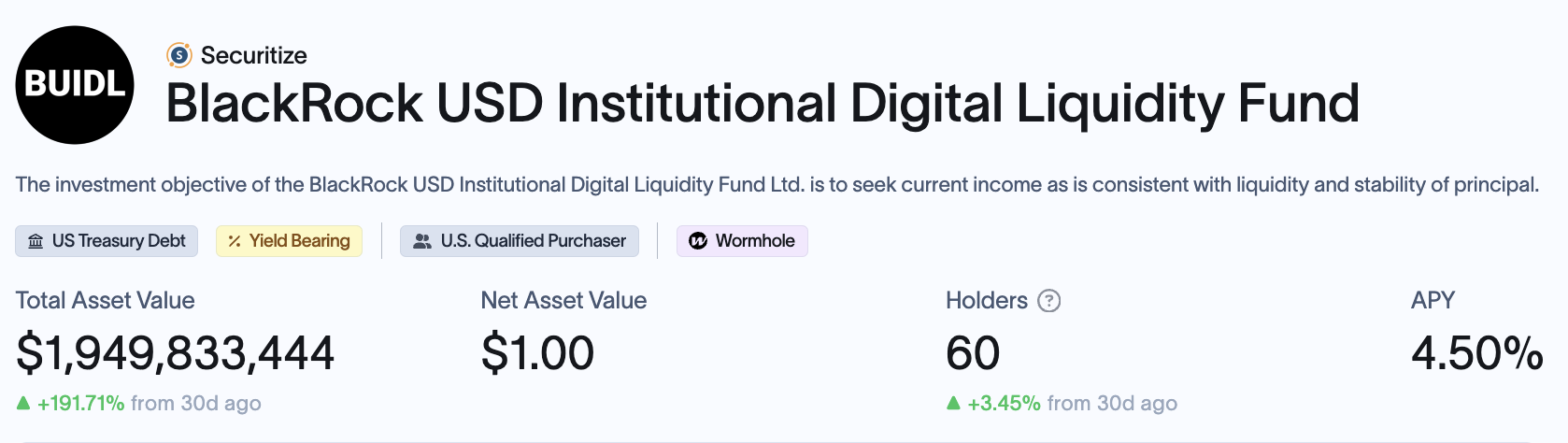
Task: Click the black BUIDL fund logo
Action: [x=75, y=85]
